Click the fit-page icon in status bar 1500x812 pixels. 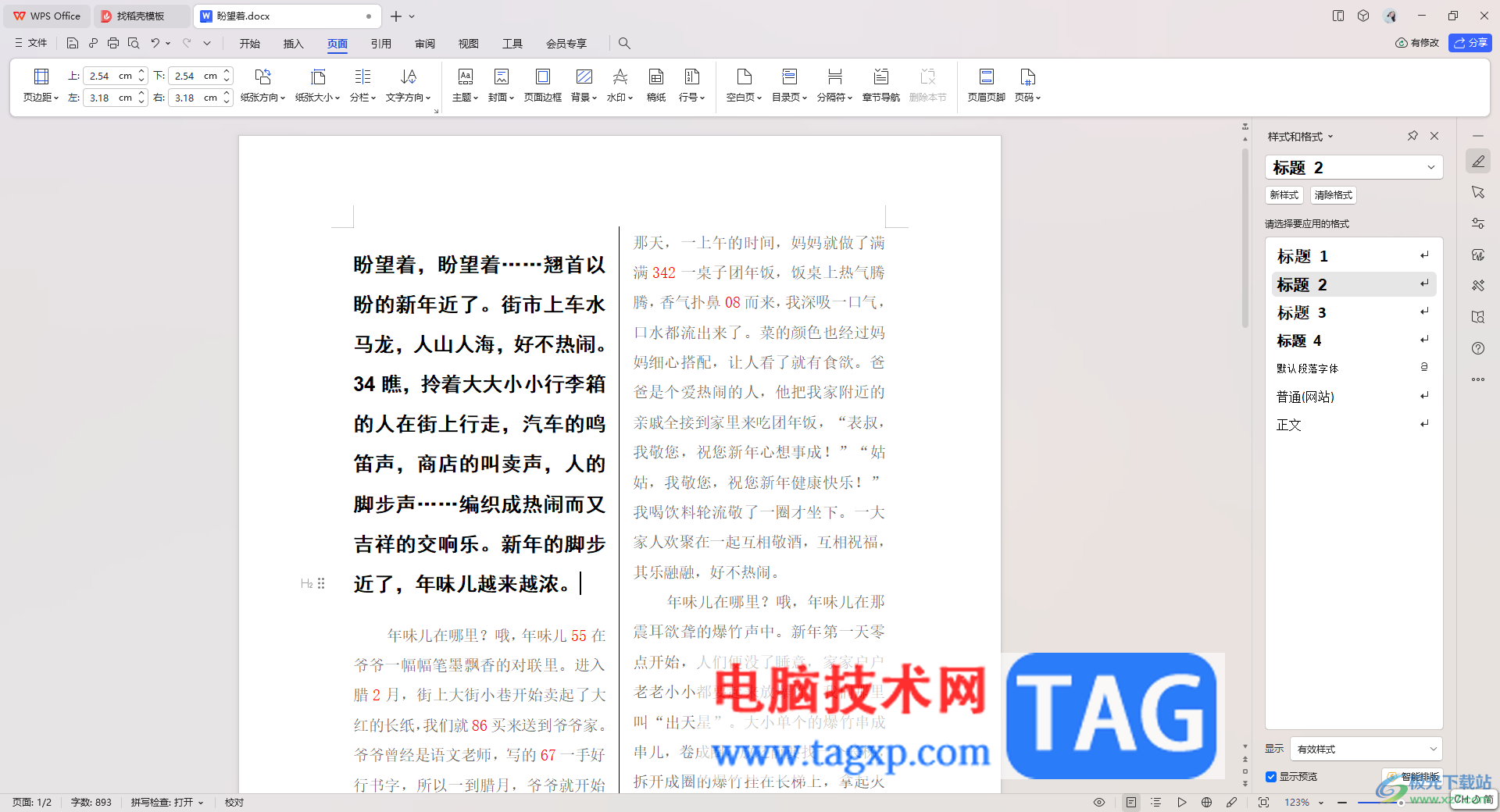[1263, 802]
